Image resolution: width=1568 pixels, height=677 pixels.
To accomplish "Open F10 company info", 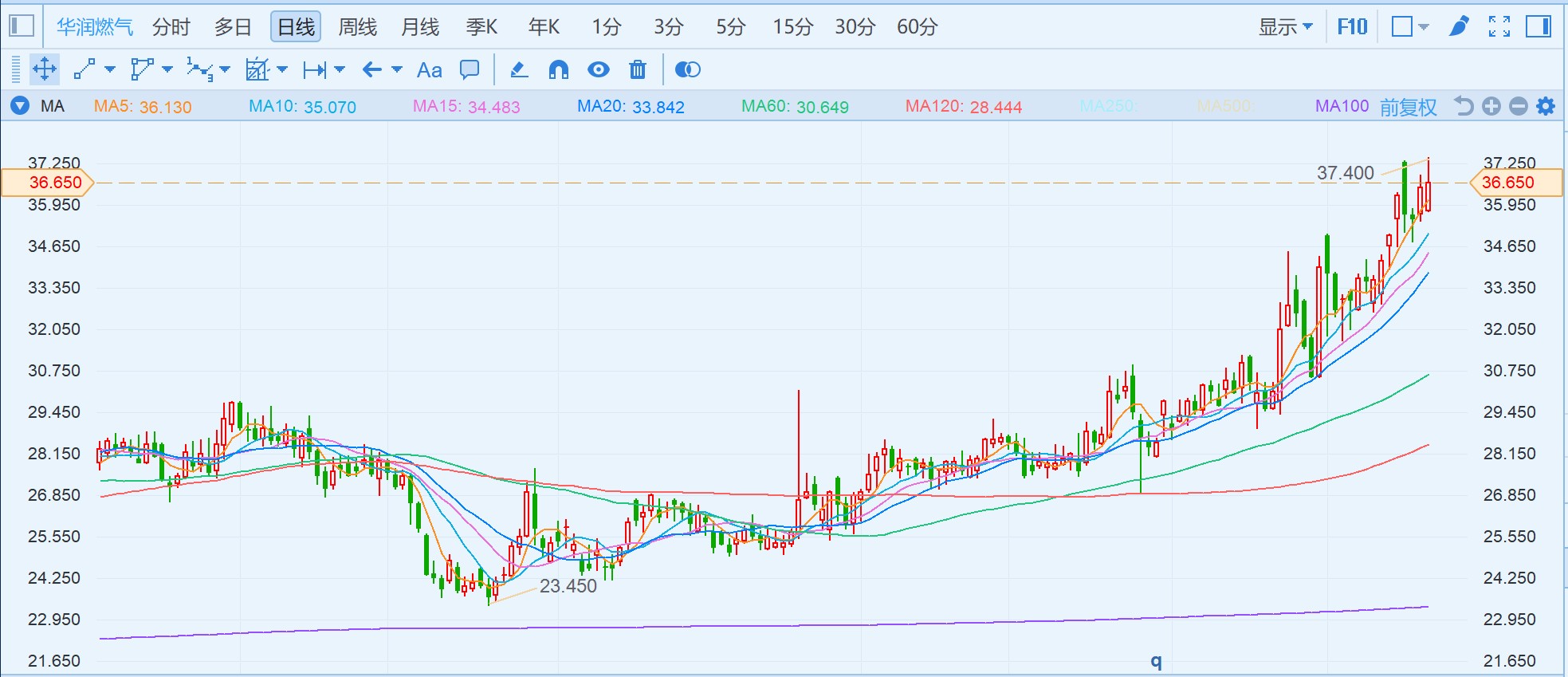I will click(x=1352, y=27).
